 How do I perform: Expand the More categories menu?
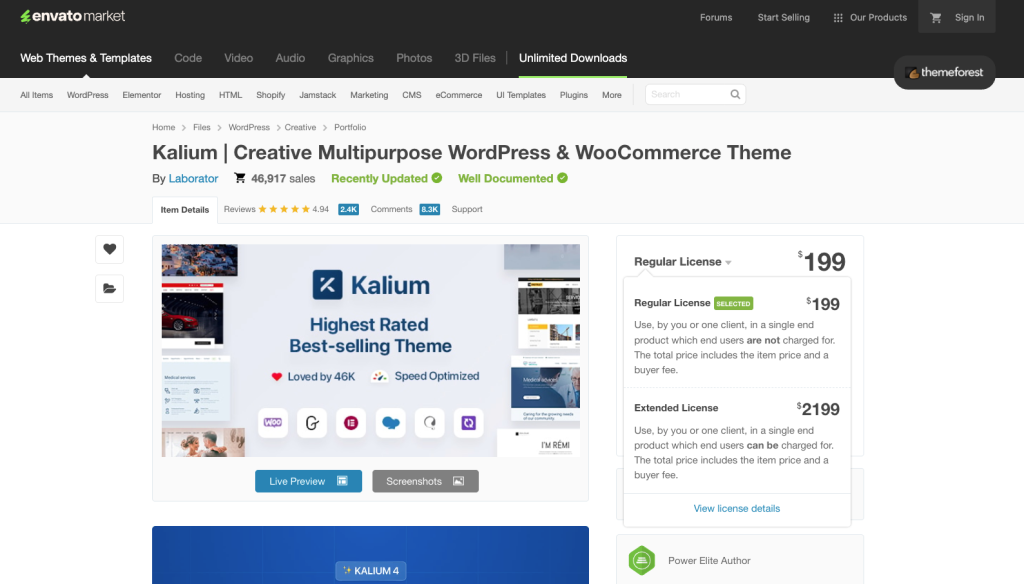[611, 94]
